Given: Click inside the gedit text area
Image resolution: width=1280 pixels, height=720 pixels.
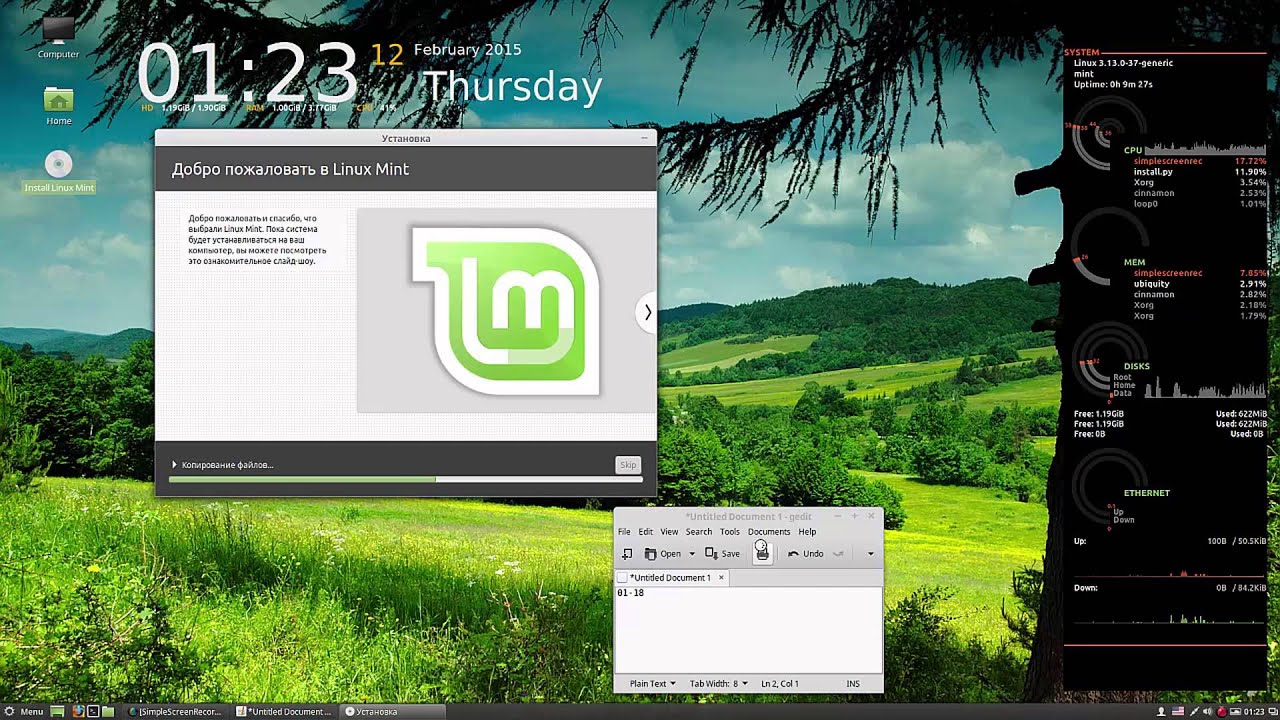Looking at the screenshot, I should click(748, 630).
